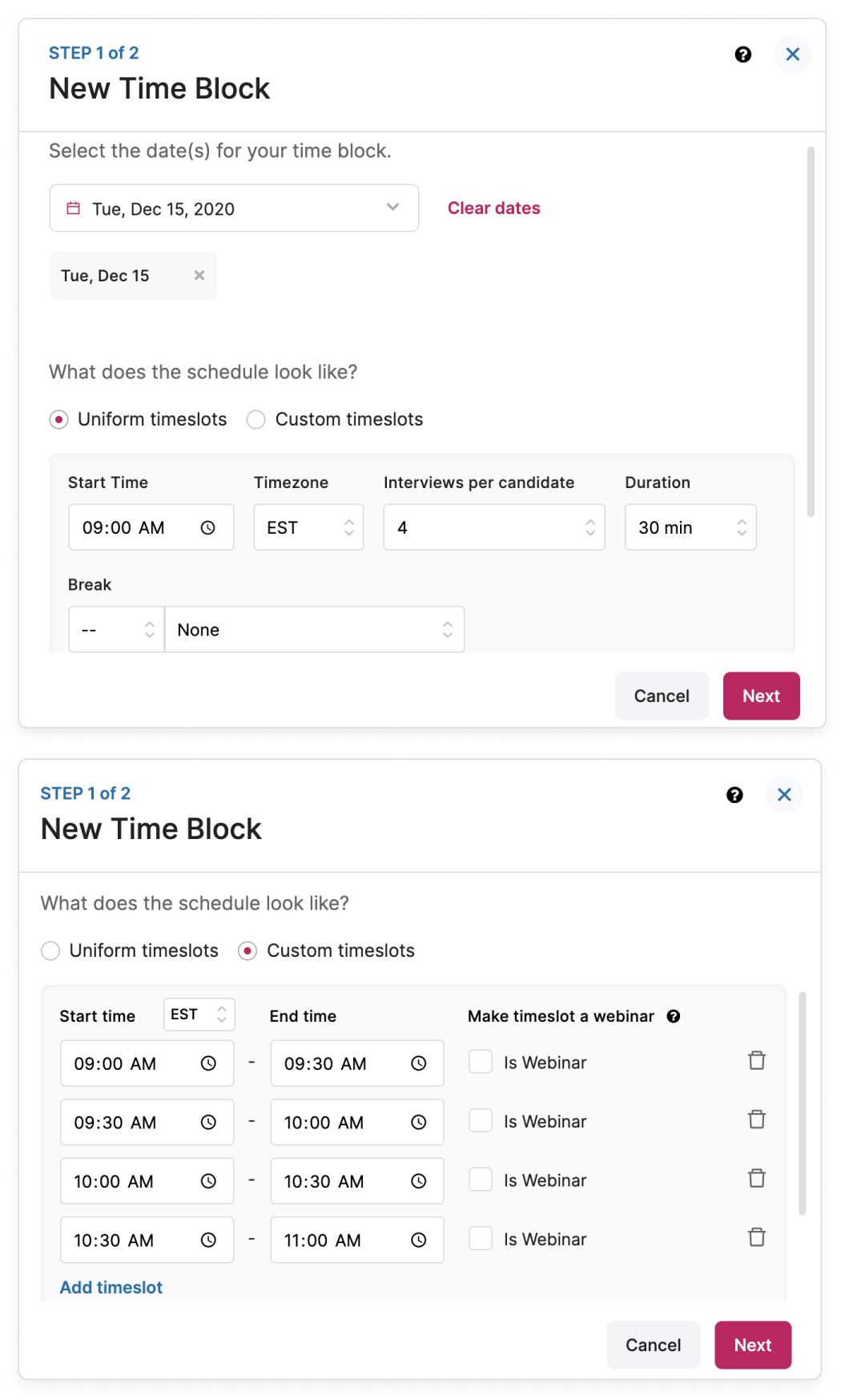Open the Break None dropdown
The image size is (845, 1400).
[x=314, y=630]
